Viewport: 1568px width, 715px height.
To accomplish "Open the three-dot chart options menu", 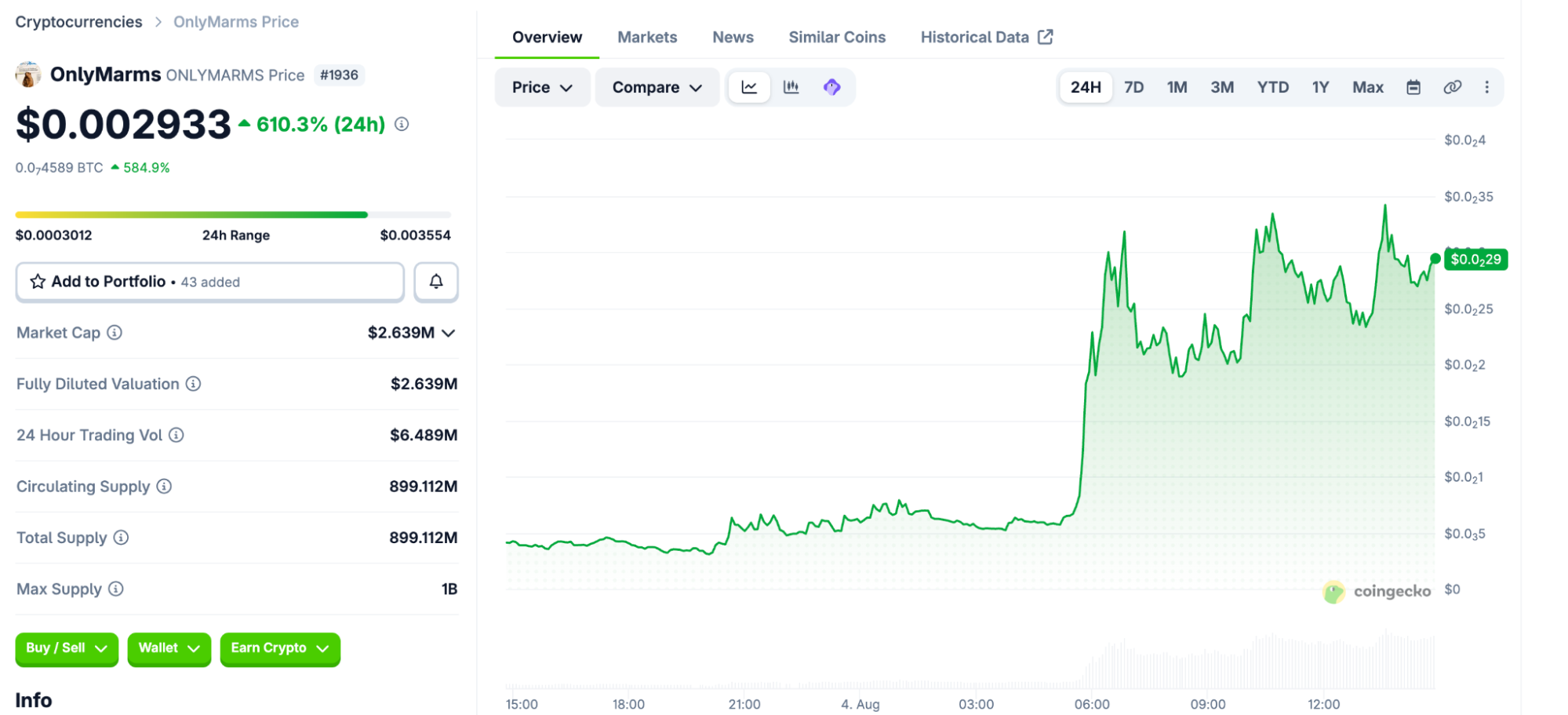I will tap(1486, 87).
